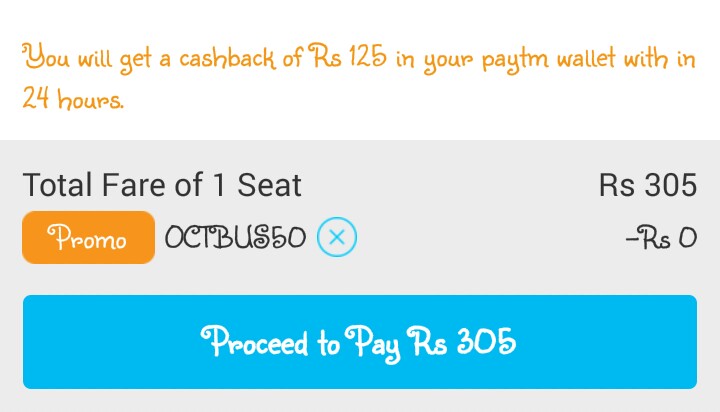Screen dimensions: 720x412
Task: Tap the 24 hours text line
Action: click(74, 100)
